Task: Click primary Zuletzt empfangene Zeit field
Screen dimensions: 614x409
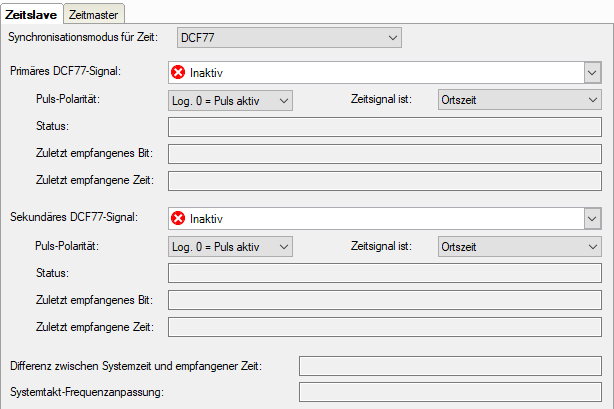Action: (x=385, y=181)
